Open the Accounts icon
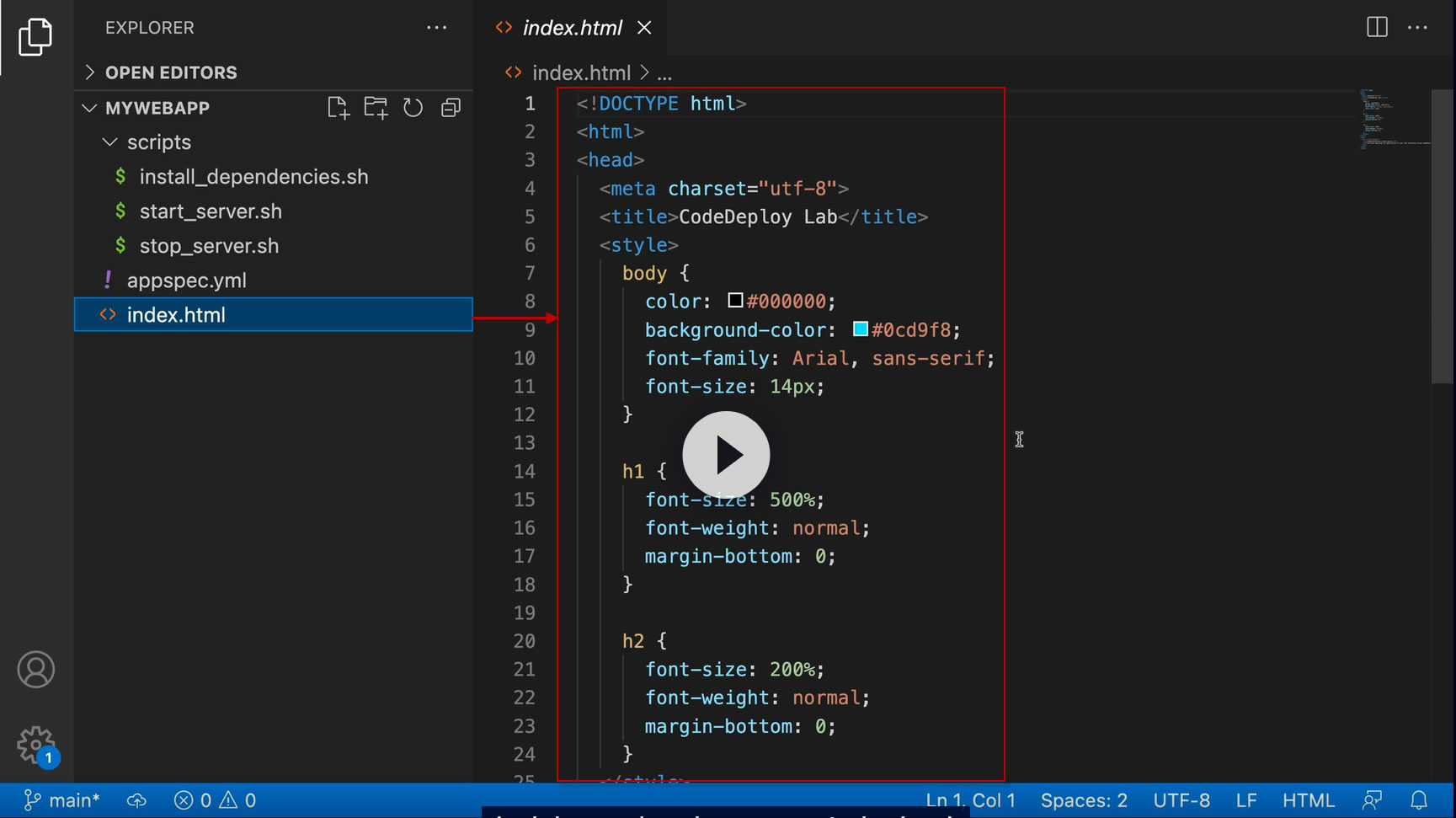The image size is (1456, 818). click(35, 670)
